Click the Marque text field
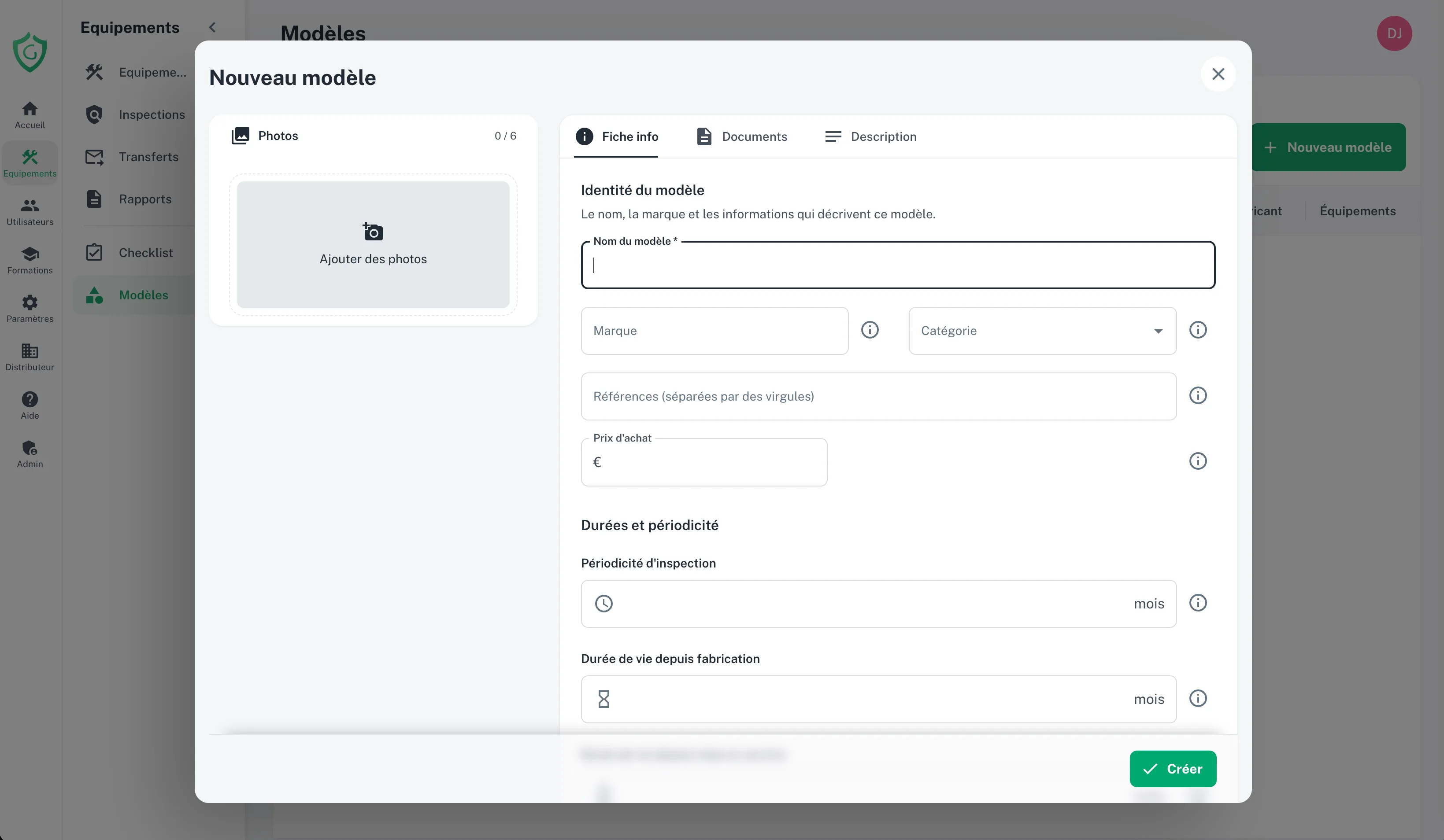This screenshot has width=1444, height=840. pos(715,331)
